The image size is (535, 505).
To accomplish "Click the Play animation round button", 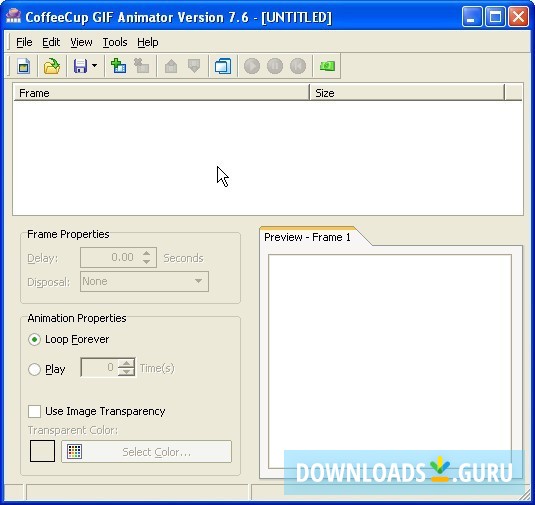I will [x=252, y=66].
